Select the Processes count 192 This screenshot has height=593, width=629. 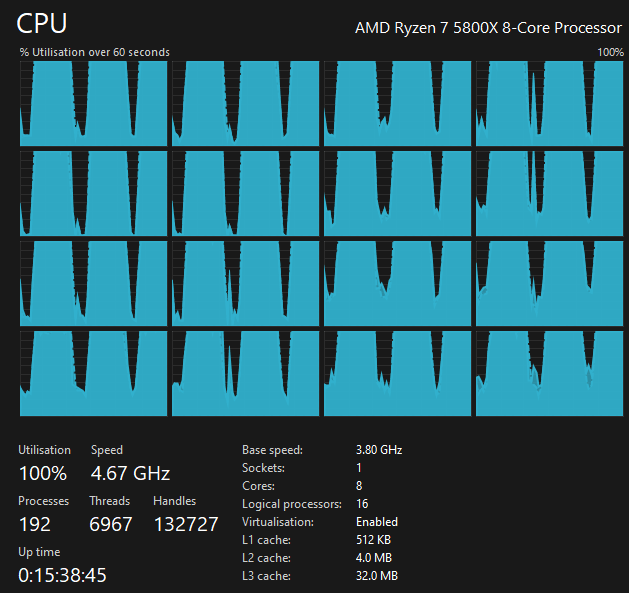pos(35,524)
